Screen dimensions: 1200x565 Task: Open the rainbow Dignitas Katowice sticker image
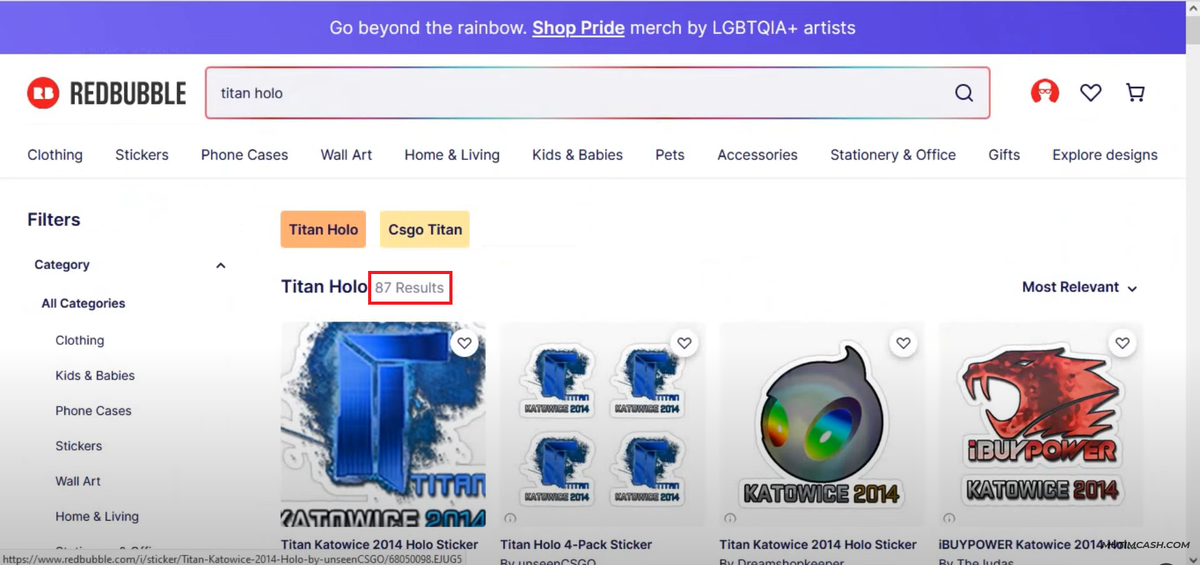pyautogui.click(x=822, y=424)
